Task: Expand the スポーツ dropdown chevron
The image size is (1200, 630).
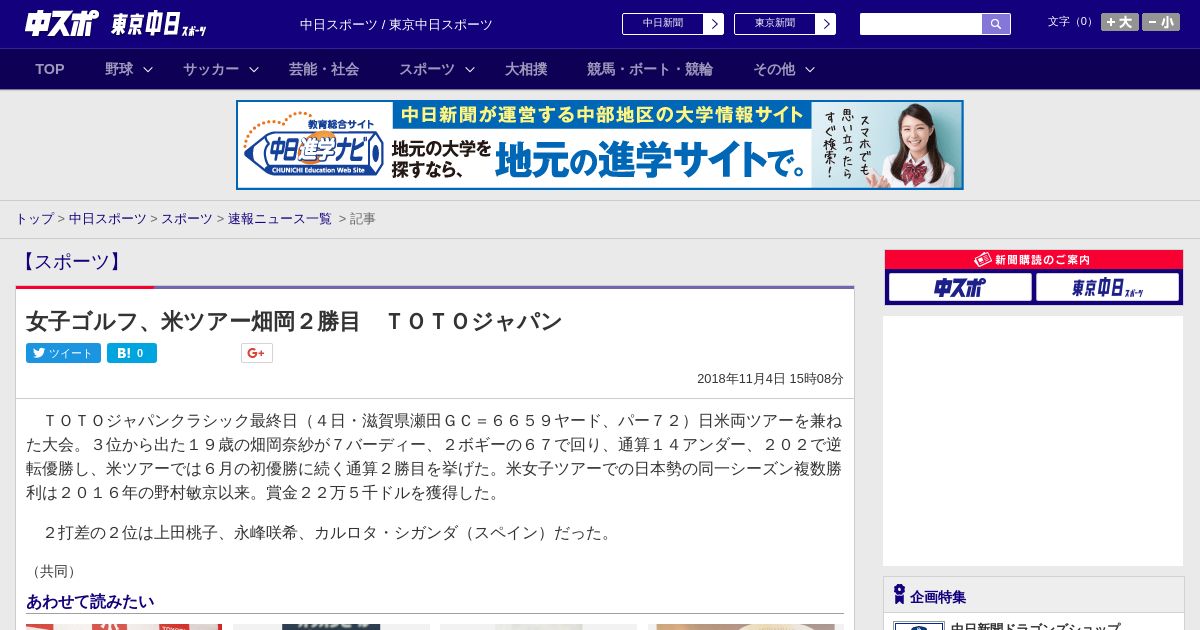Action: coord(470,69)
